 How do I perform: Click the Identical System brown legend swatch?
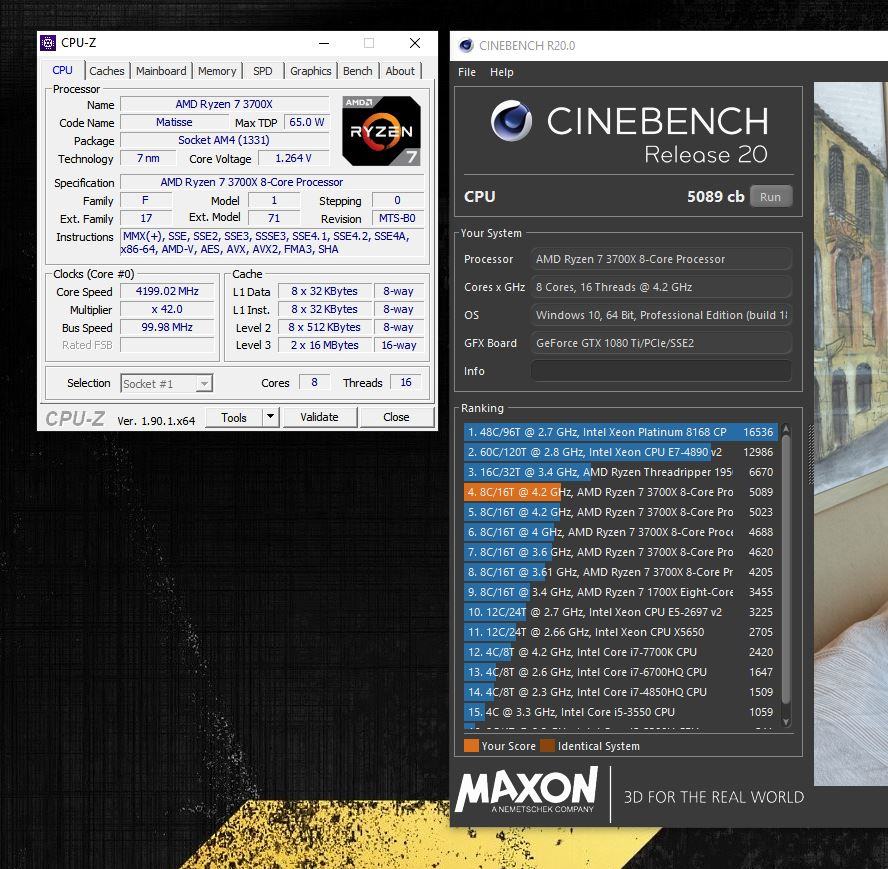[548, 746]
